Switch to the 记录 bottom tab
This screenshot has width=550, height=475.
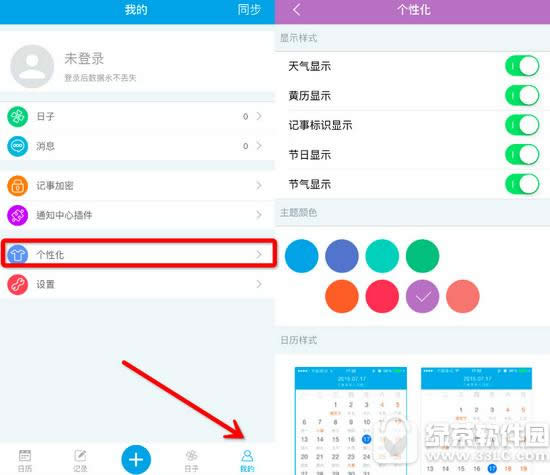pyautogui.click(x=80, y=461)
